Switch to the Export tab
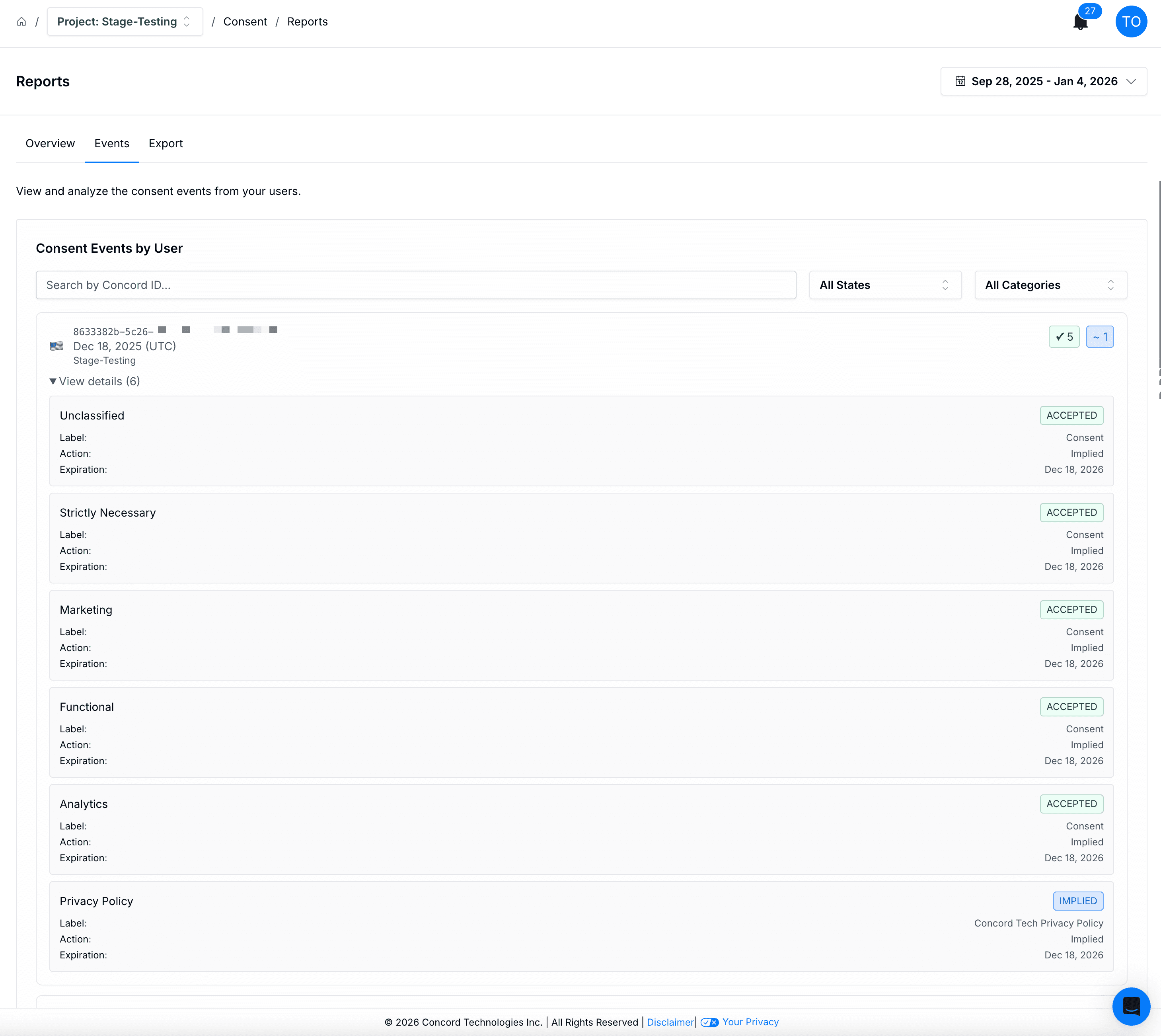 coord(166,143)
